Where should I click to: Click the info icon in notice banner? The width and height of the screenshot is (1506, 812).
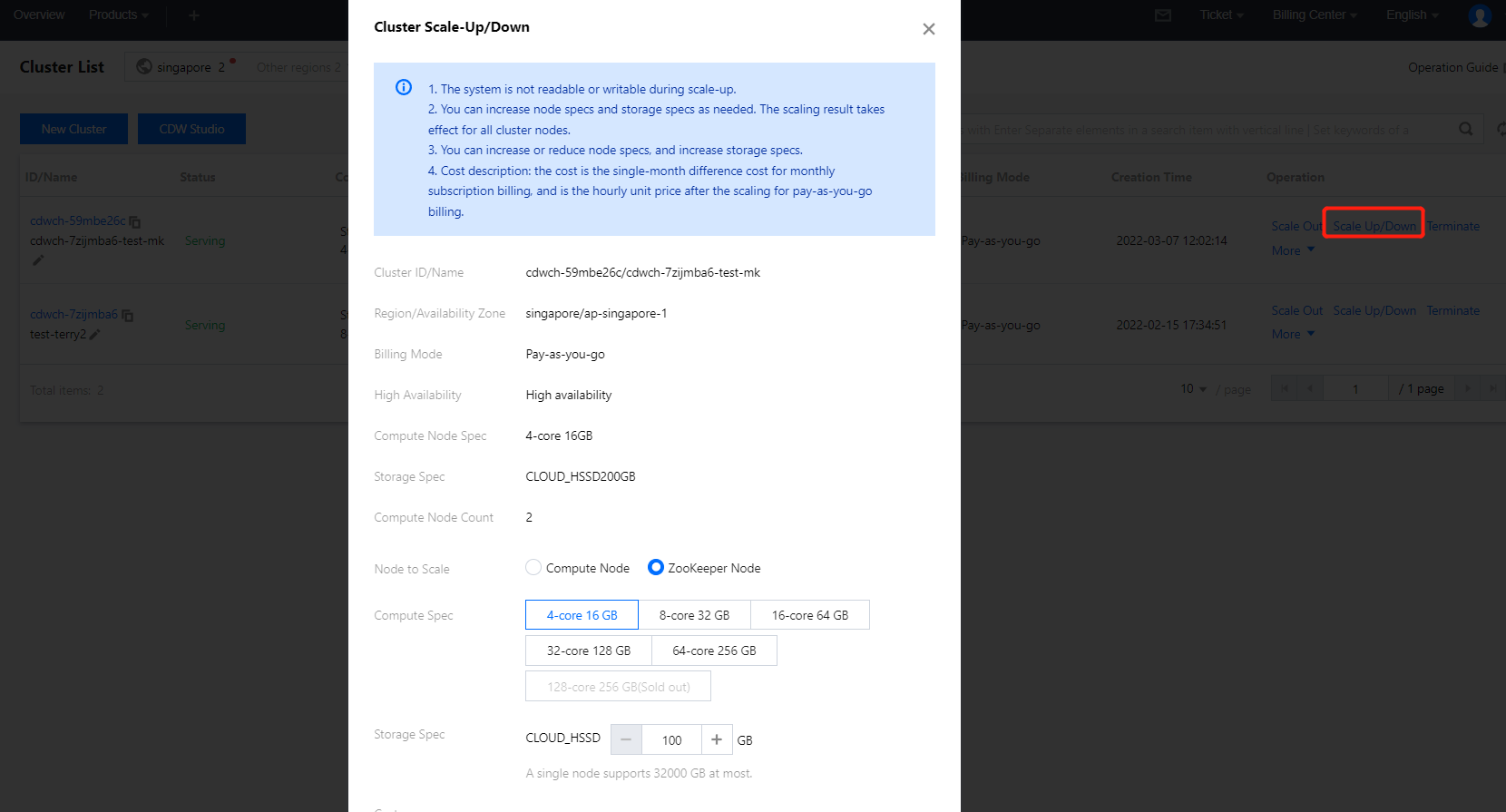tap(404, 88)
